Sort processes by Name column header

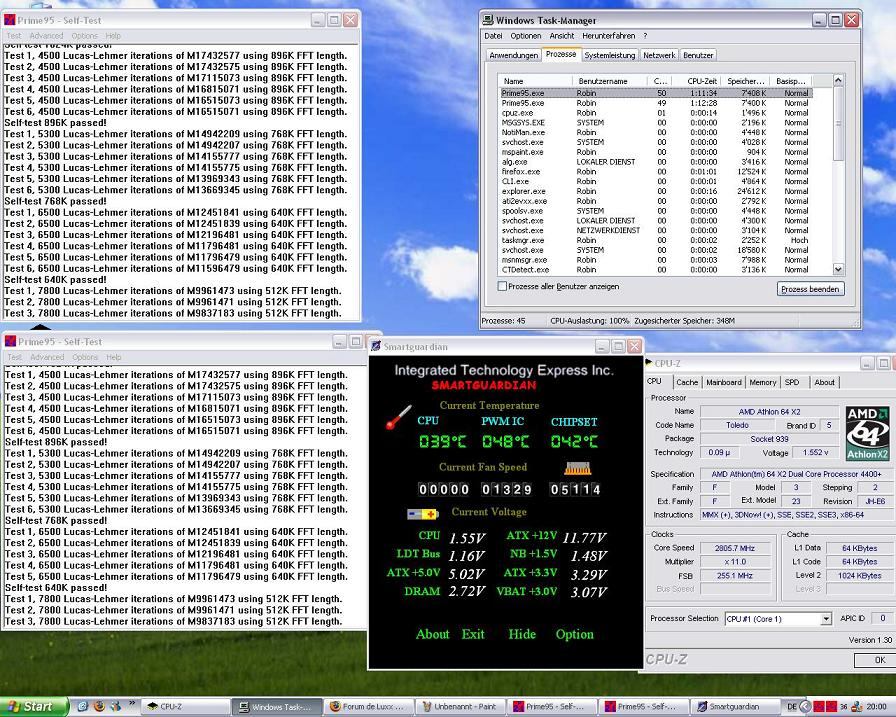[536, 81]
